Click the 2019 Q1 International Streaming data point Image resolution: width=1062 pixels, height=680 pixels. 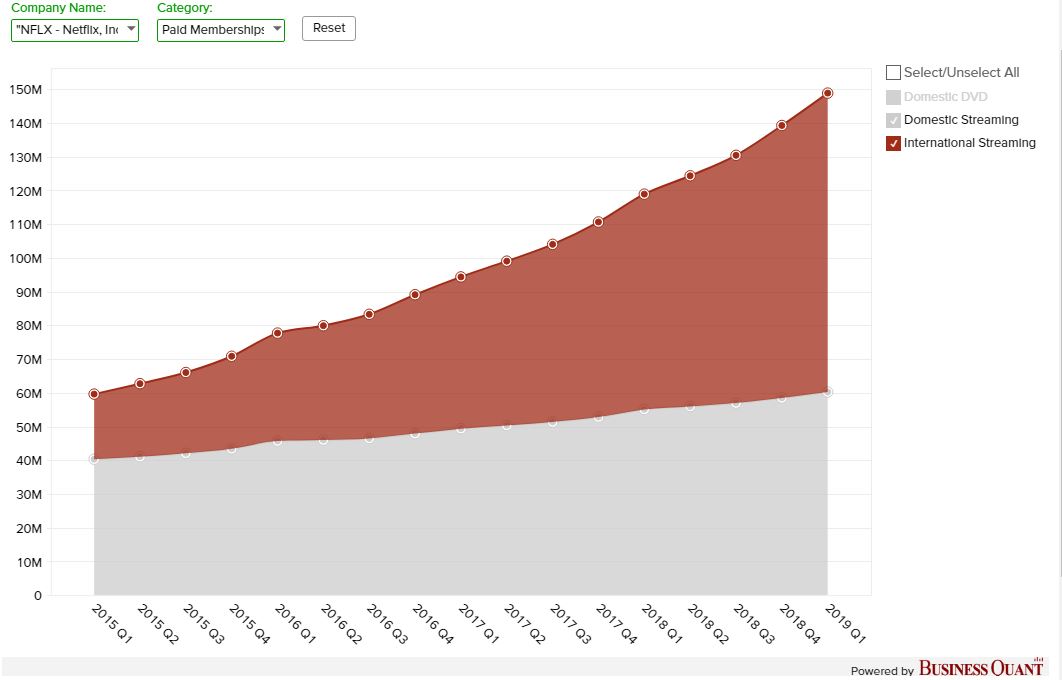click(827, 93)
